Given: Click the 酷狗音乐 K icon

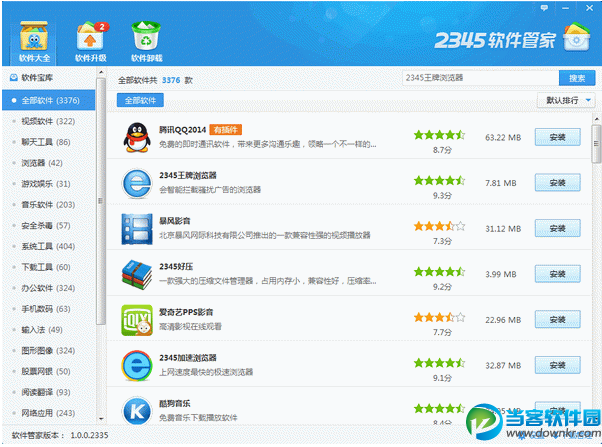Looking at the screenshot, I should pos(137,411).
